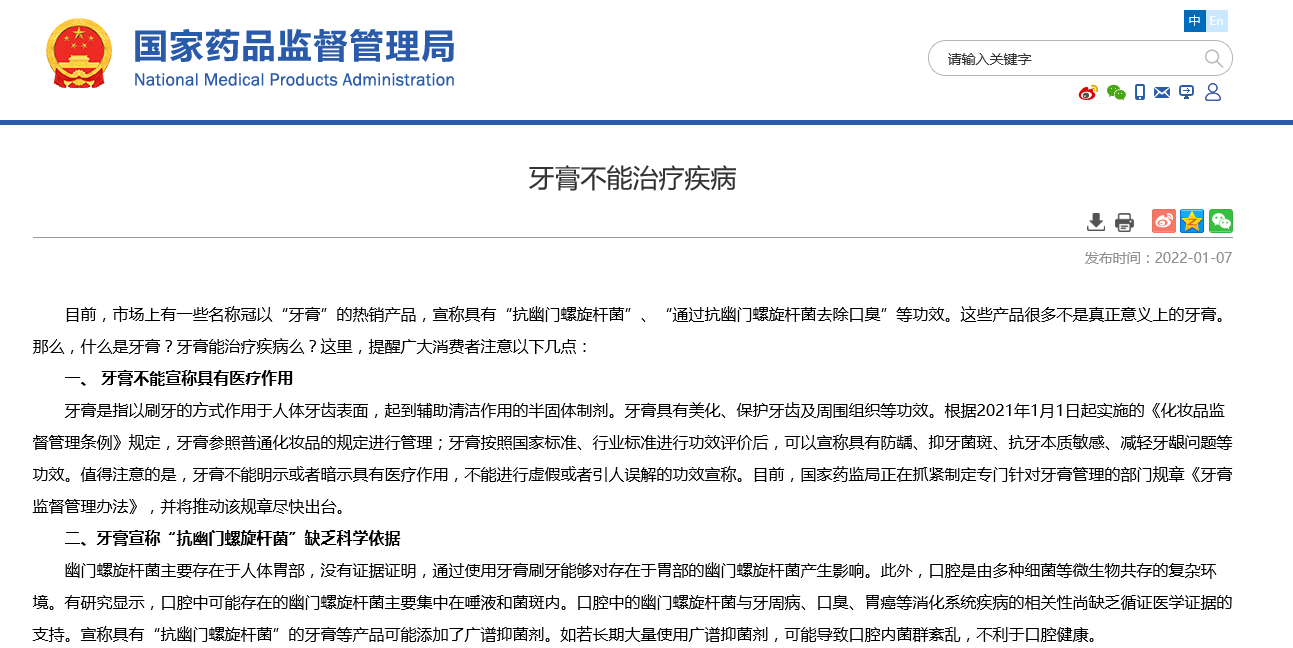This screenshot has height=648, width=1293.
Task: Click the mobile phone icon in the header
Action: point(1140,93)
